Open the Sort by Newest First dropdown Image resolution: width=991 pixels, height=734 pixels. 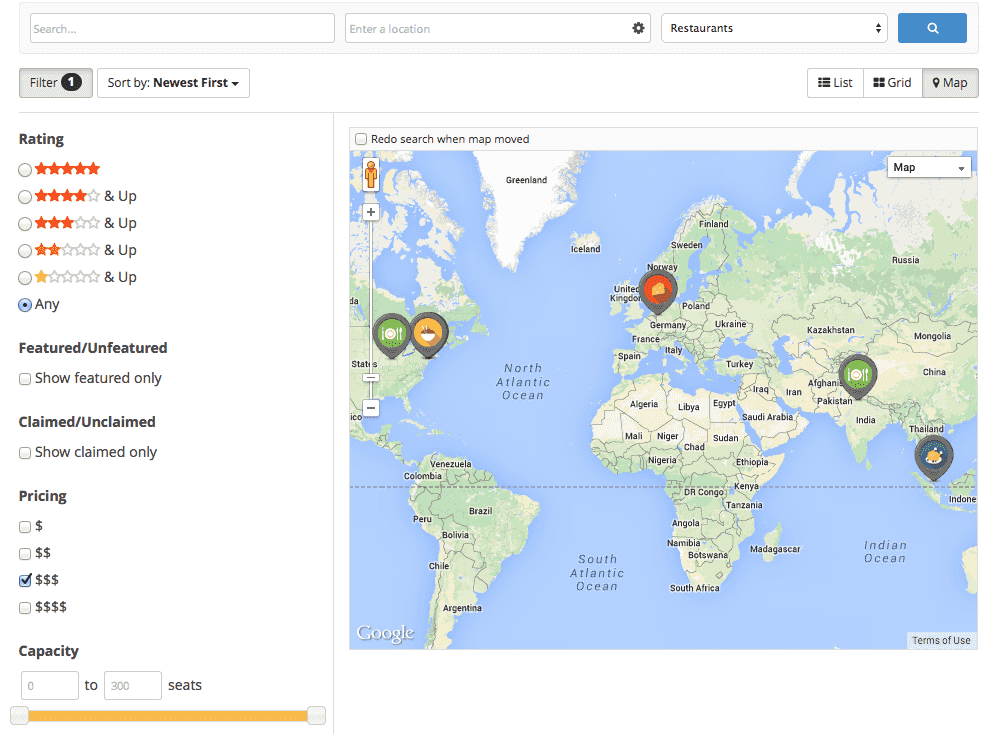172,83
